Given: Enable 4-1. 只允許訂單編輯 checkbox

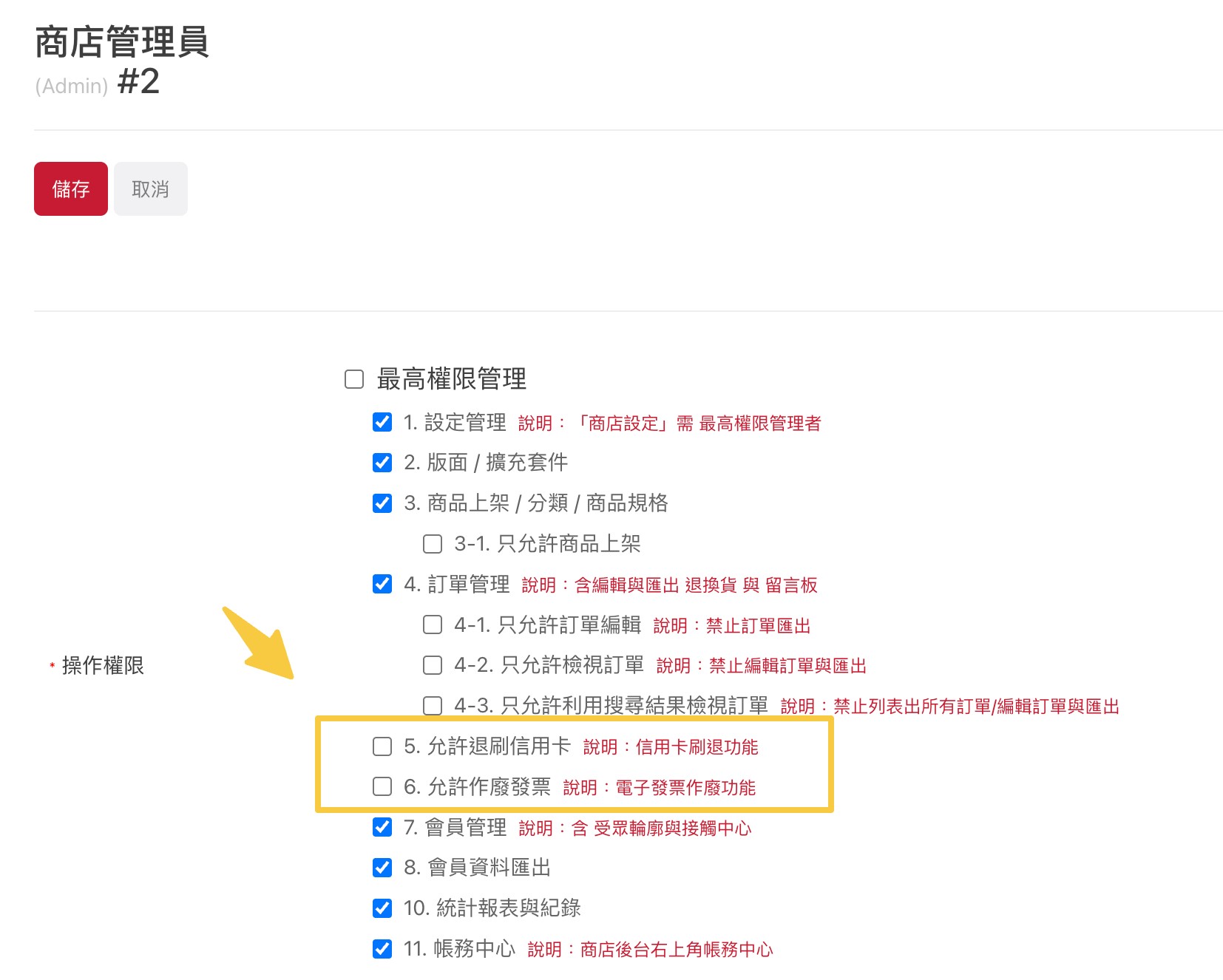Looking at the screenshot, I should tap(433, 625).
